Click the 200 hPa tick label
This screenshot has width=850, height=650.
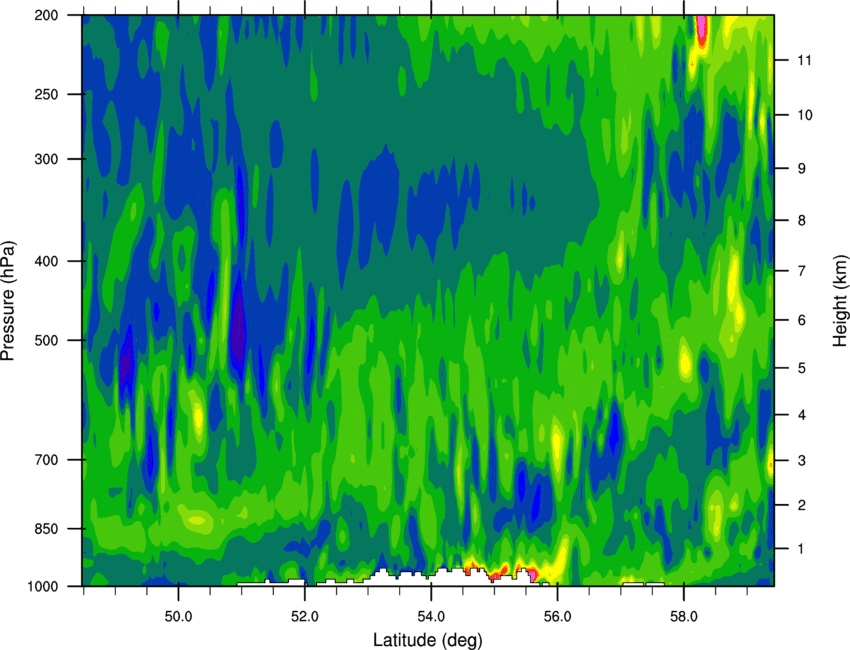coord(46,16)
